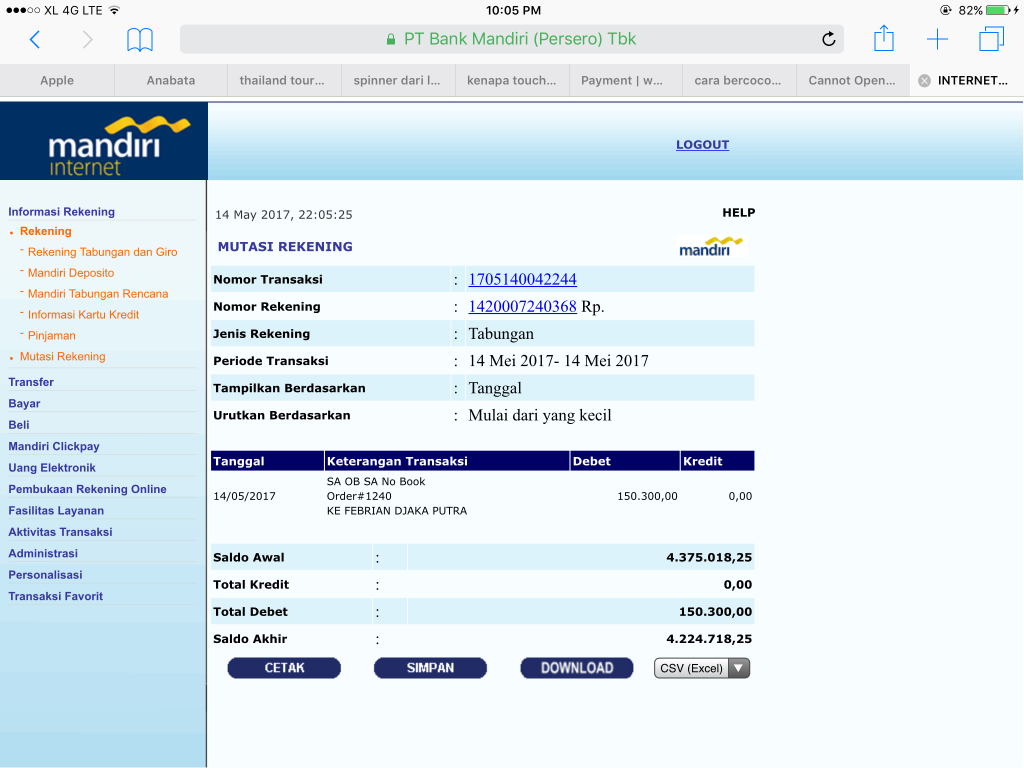Open Uang Elektronik menu

(x=52, y=468)
